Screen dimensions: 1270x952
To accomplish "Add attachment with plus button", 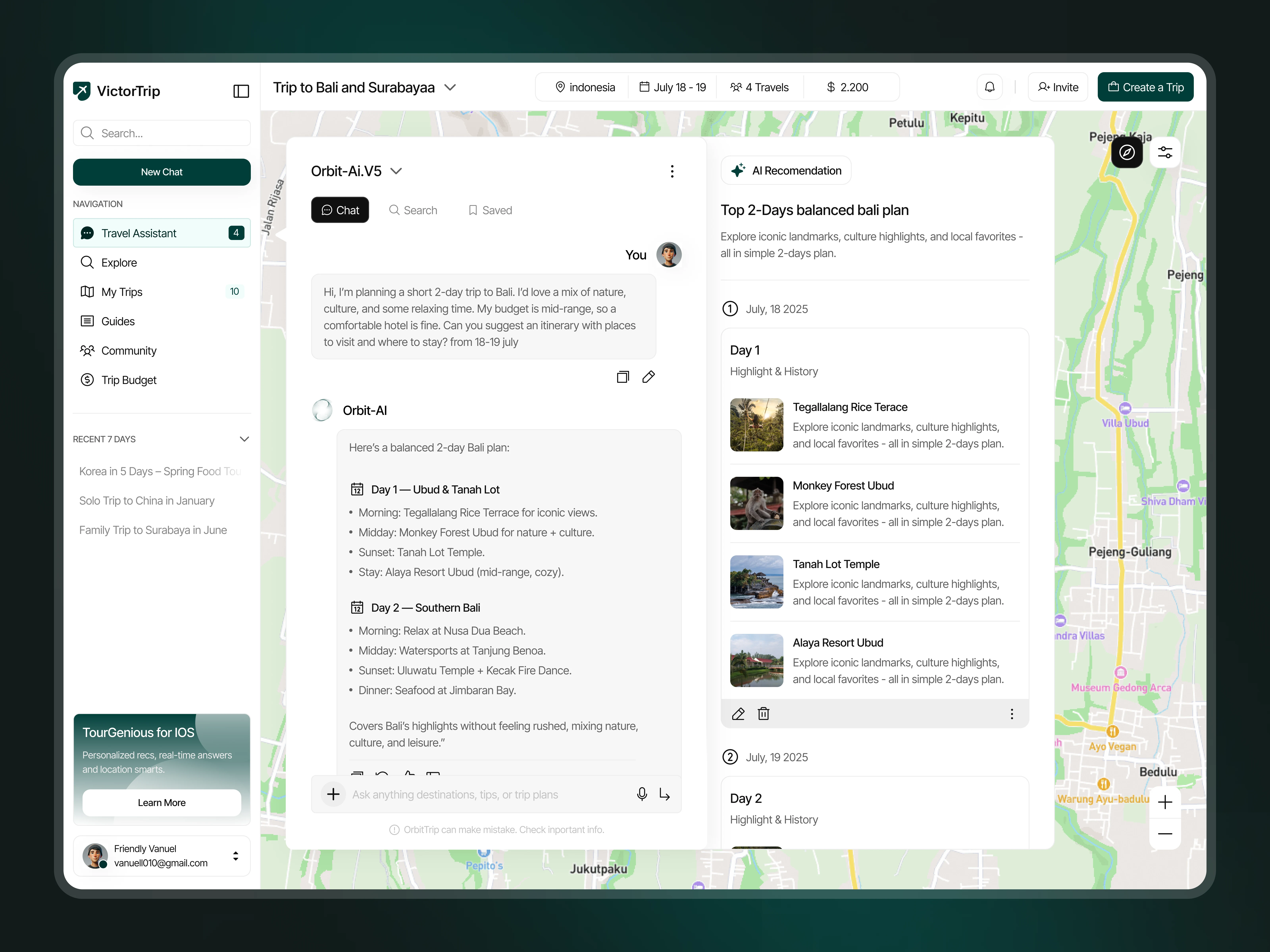I will [333, 794].
